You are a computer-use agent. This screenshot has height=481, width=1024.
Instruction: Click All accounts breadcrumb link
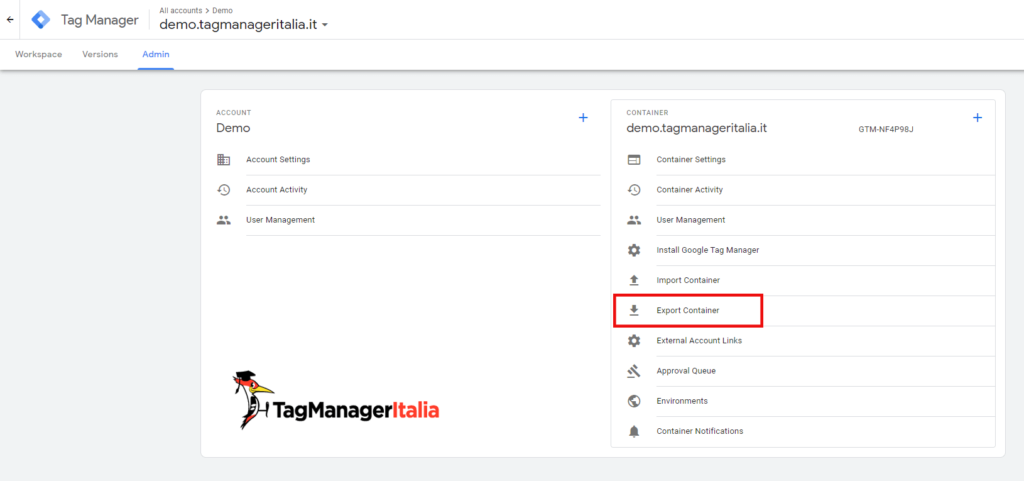tap(181, 10)
